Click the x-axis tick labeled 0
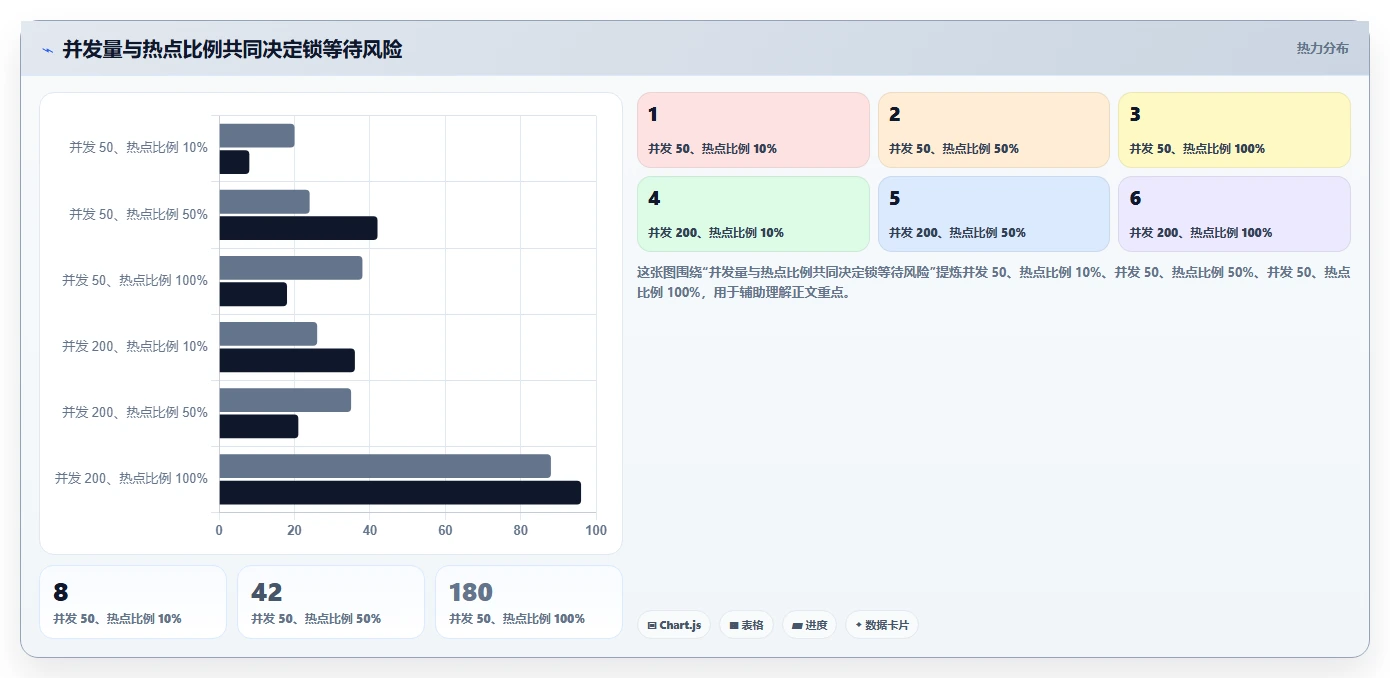The height and width of the screenshot is (678, 1390). [x=219, y=531]
